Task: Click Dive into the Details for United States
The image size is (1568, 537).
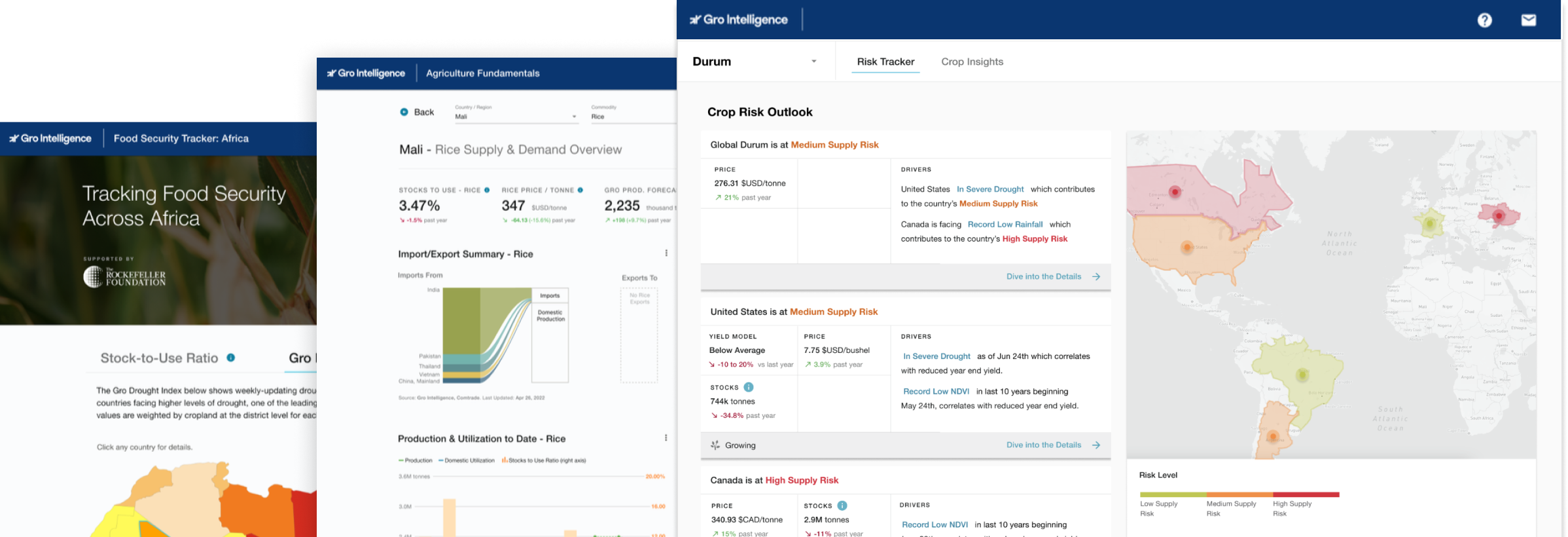Action: point(1044,445)
